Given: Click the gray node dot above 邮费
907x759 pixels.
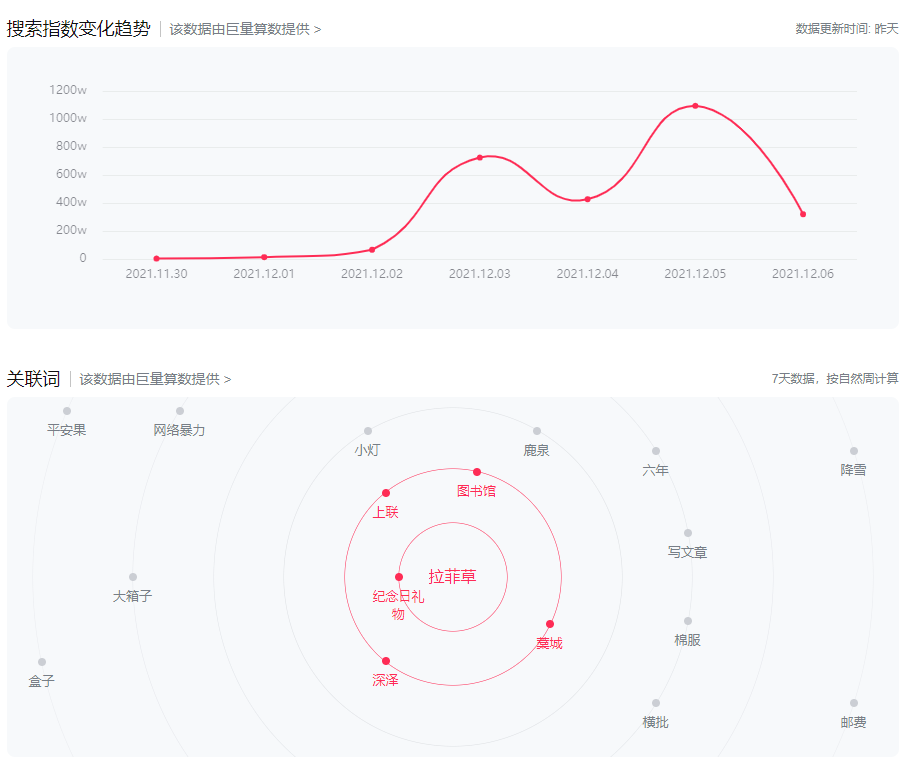Looking at the screenshot, I should (x=854, y=703).
